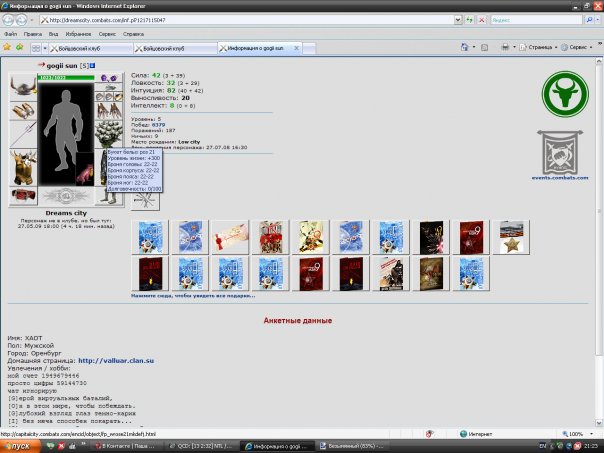Open the address bar history dropdown
The width and height of the screenshot is (604, 453).
click(x=458, y=20)
